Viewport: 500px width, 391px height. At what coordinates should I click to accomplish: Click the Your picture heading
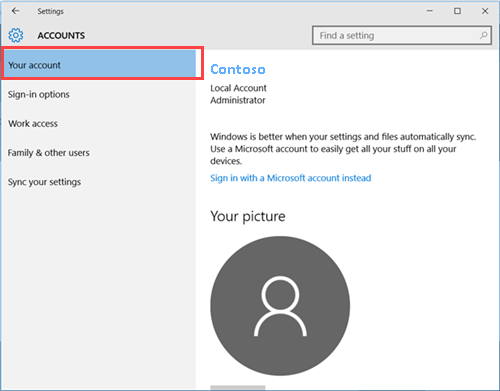[248, 216]
